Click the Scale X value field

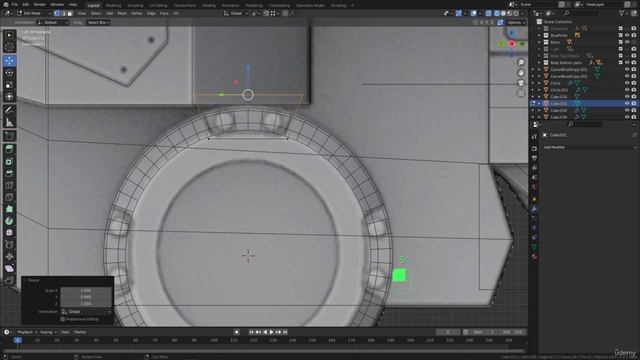click(86, 290)
